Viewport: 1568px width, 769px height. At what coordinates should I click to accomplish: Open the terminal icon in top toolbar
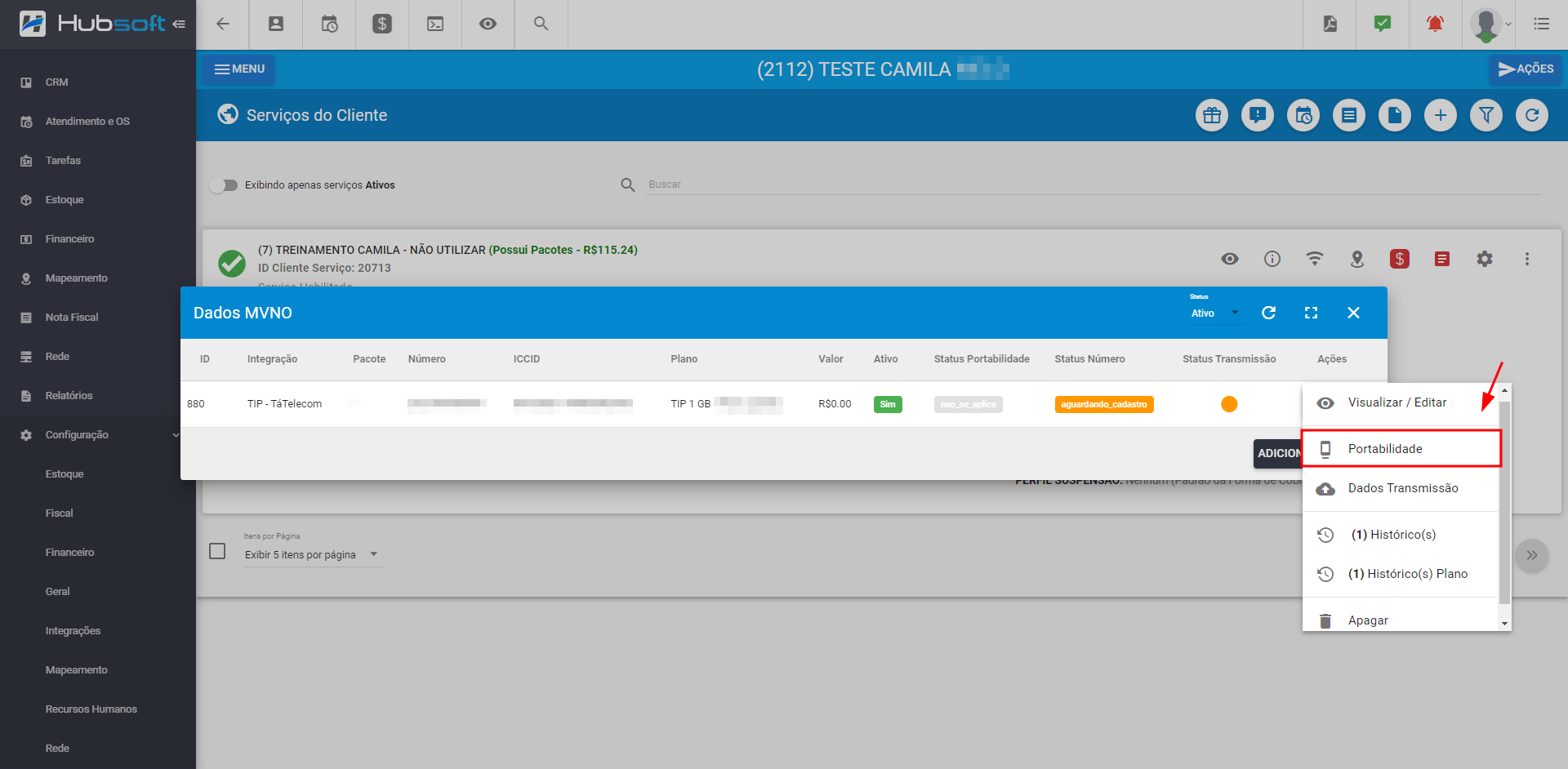[435, 24]
